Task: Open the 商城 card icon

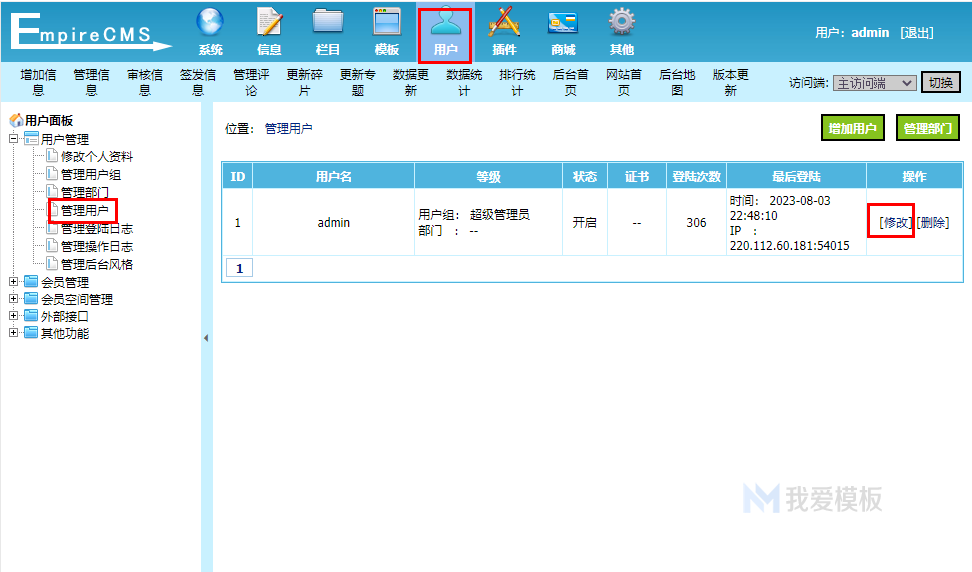Action: (563, 23)
